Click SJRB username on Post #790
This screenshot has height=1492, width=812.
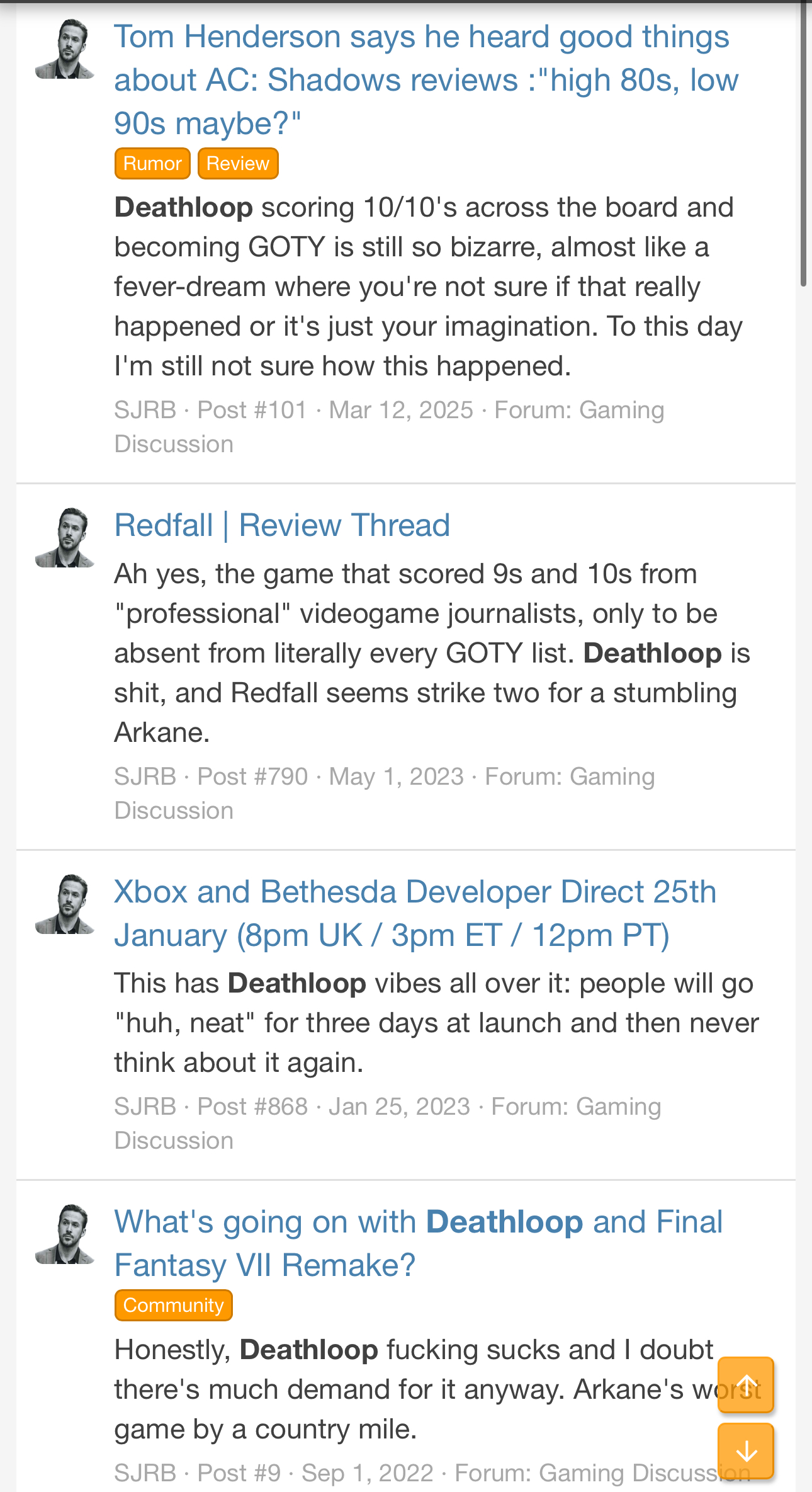tap(145, 777)
